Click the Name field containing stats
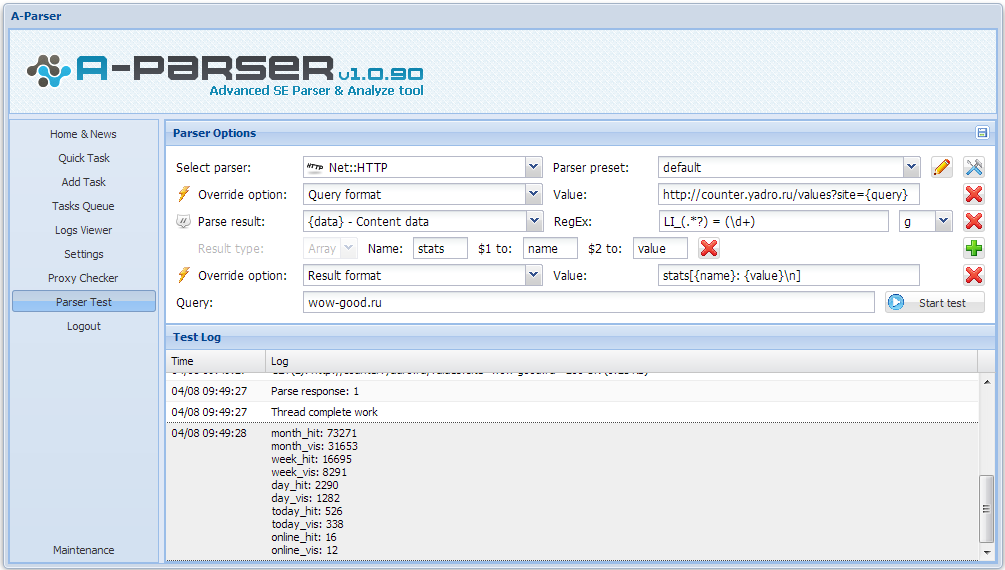Image resolution: width=1005 pixels, height=570 pixels. (440, 248)
